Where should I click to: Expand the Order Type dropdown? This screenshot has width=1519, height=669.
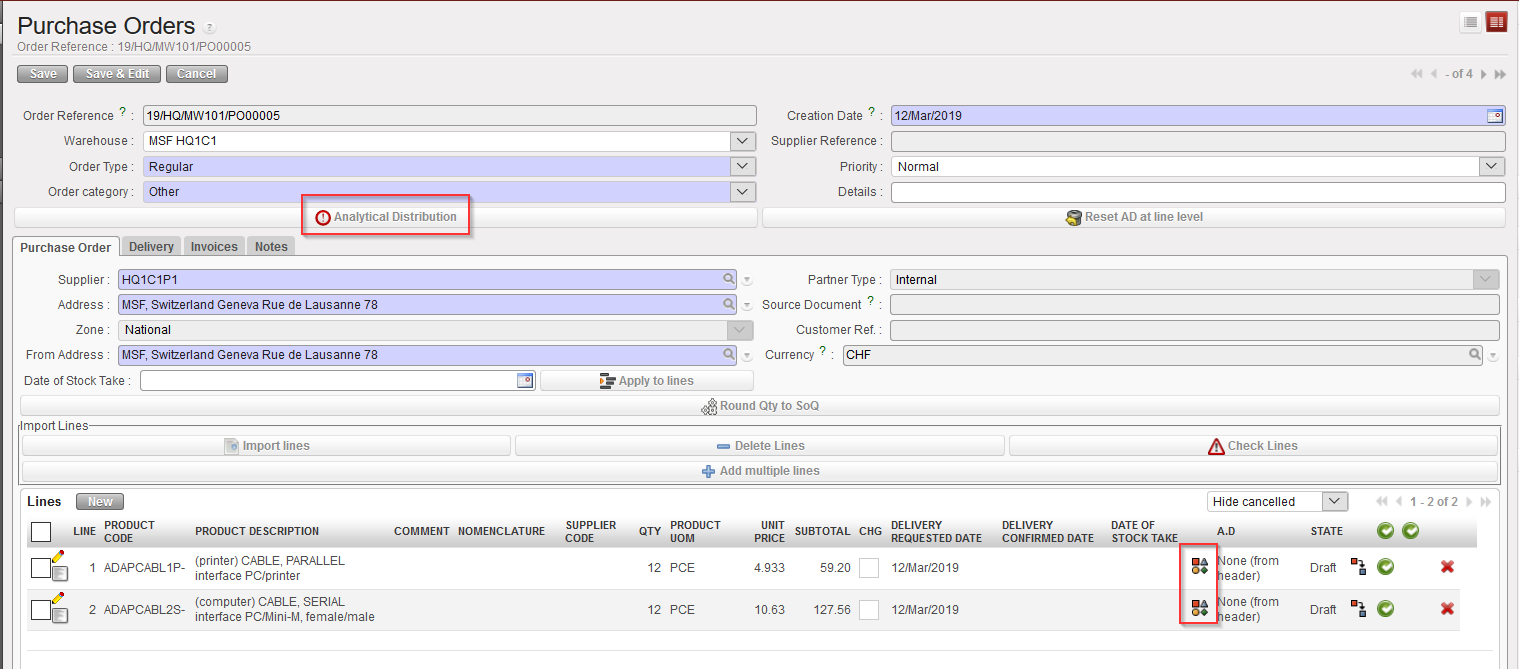coord(742,167)
